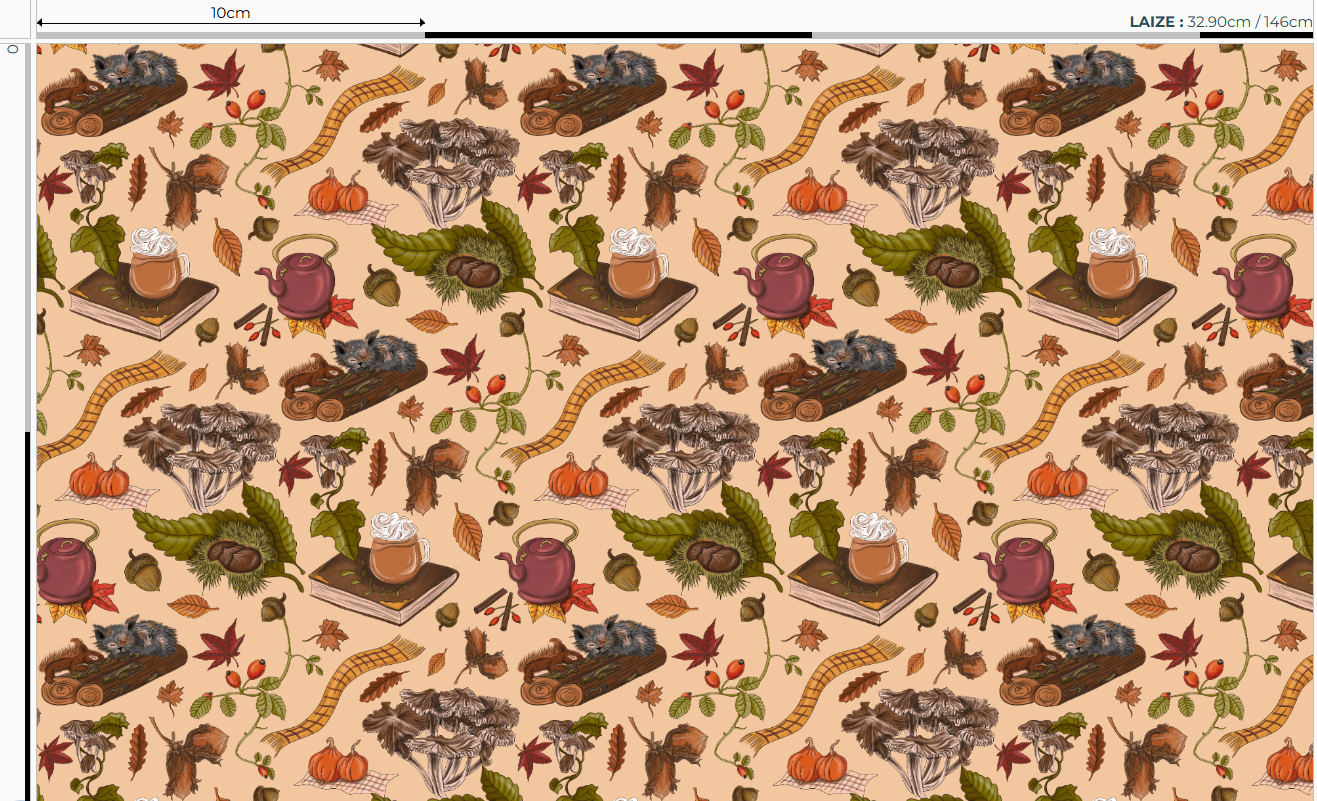The width and height of the screenshot is (1317, 801).
Task: Click the LAIZE label text
Action: coord(1156,21)
